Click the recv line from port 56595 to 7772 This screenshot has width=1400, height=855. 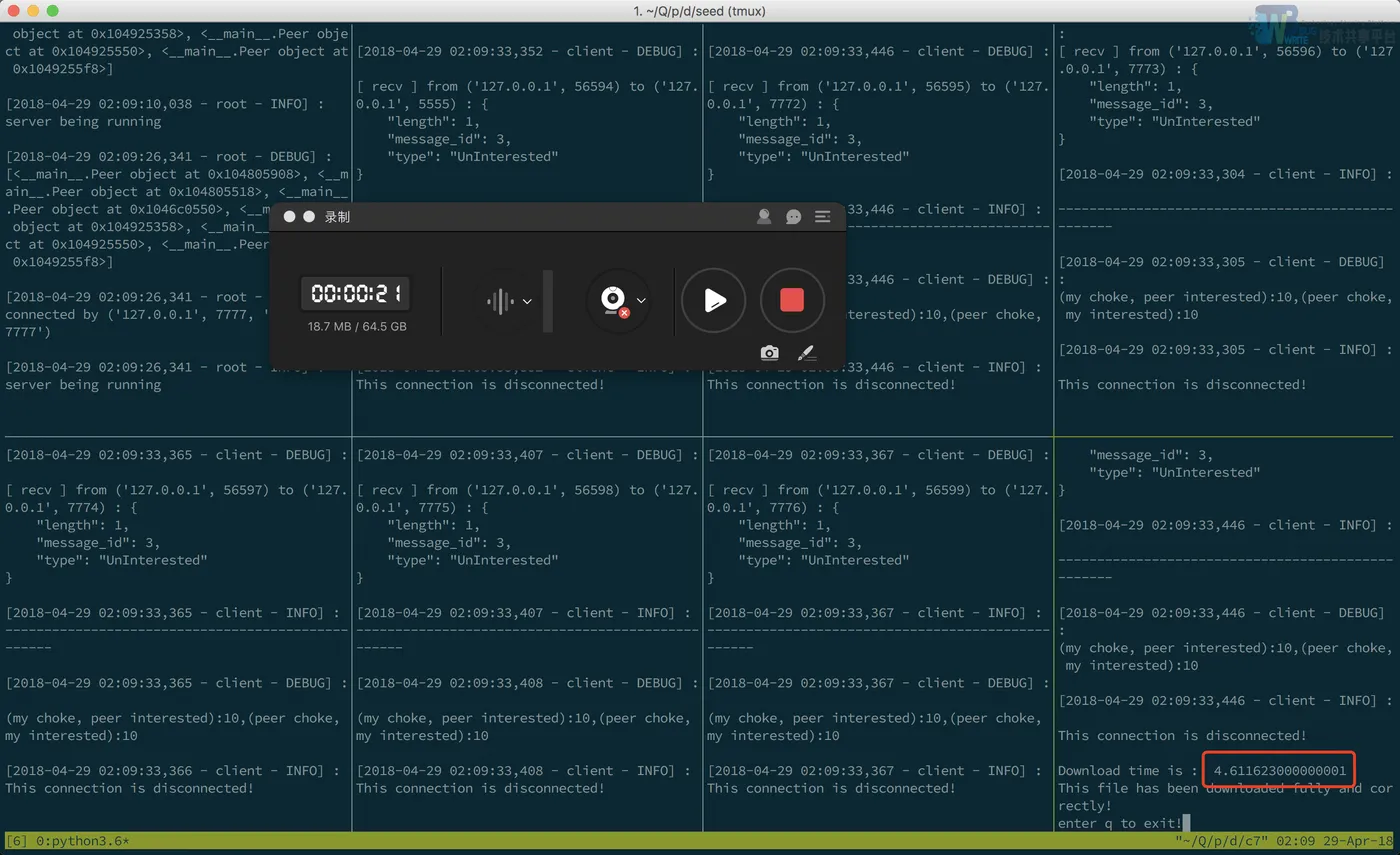tap(878, 86)
